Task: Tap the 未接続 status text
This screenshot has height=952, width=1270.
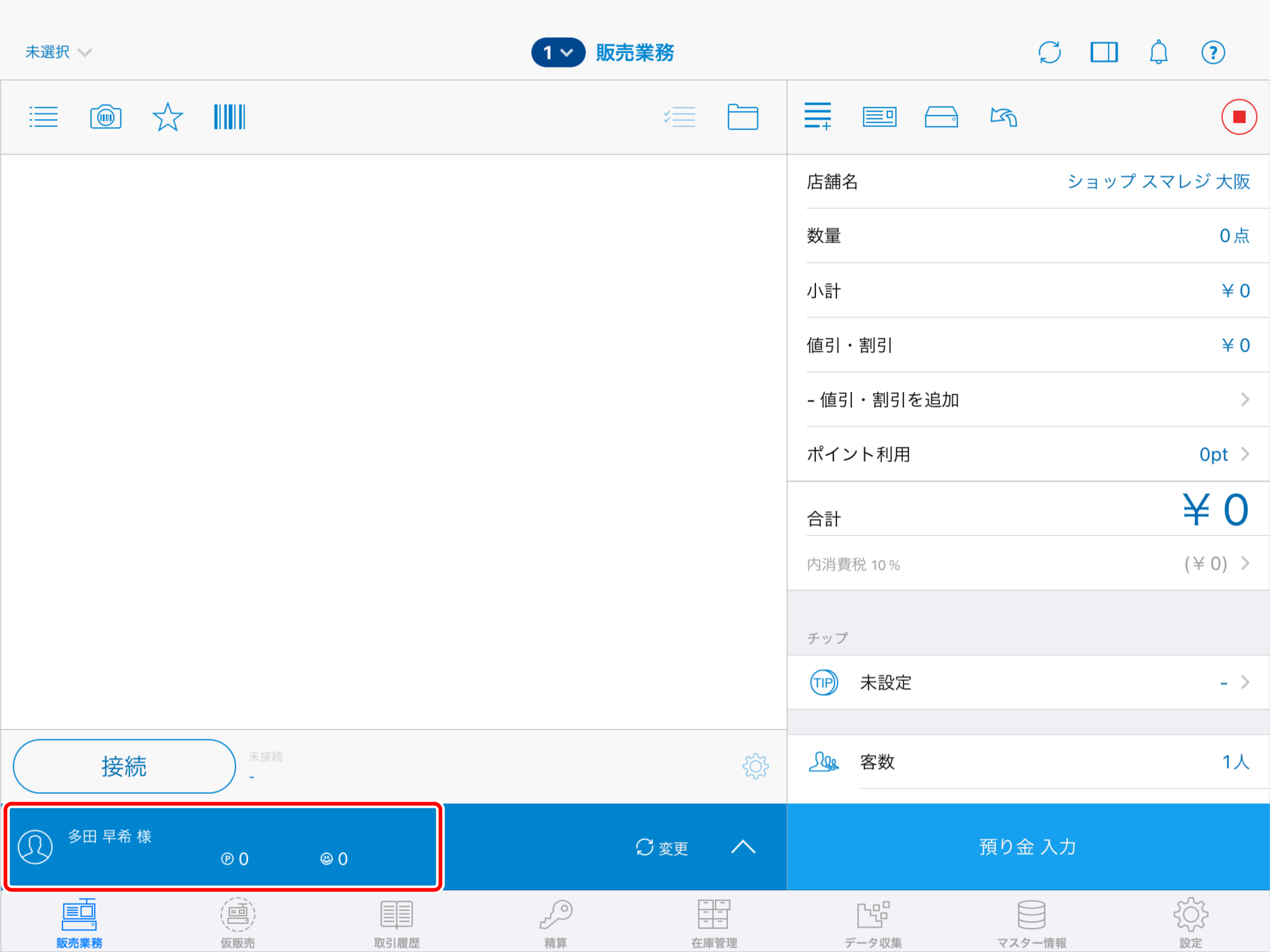Action: point(265,756)
